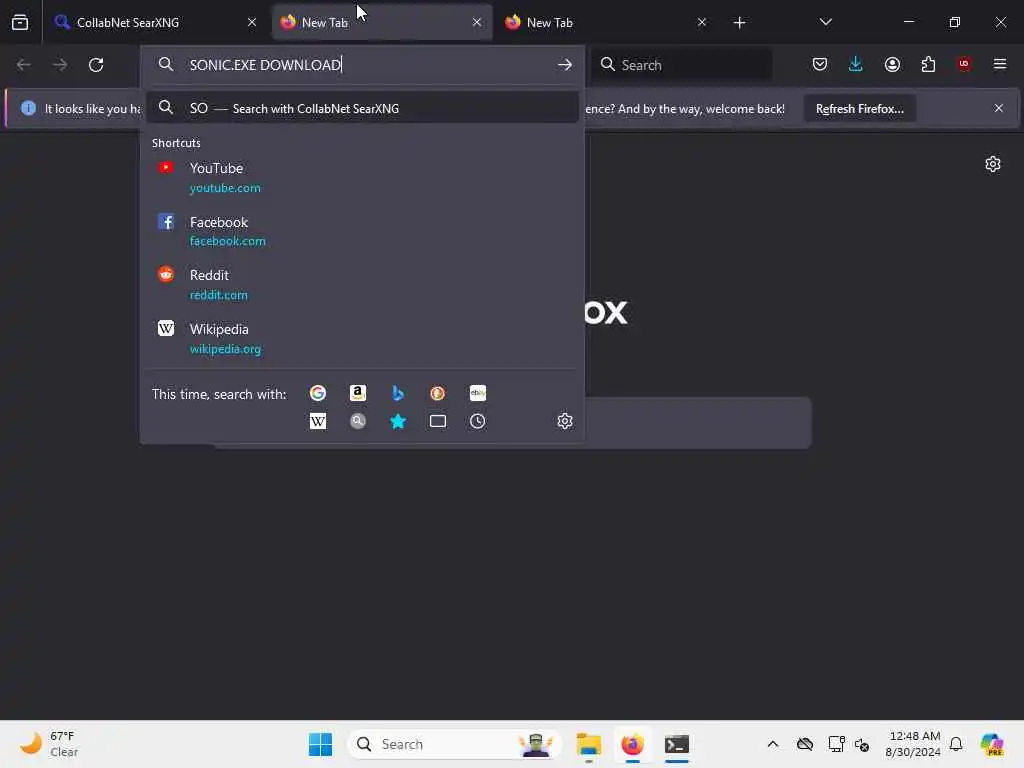Close the CollabNet SearXNG tab

(x=252, y=22)
